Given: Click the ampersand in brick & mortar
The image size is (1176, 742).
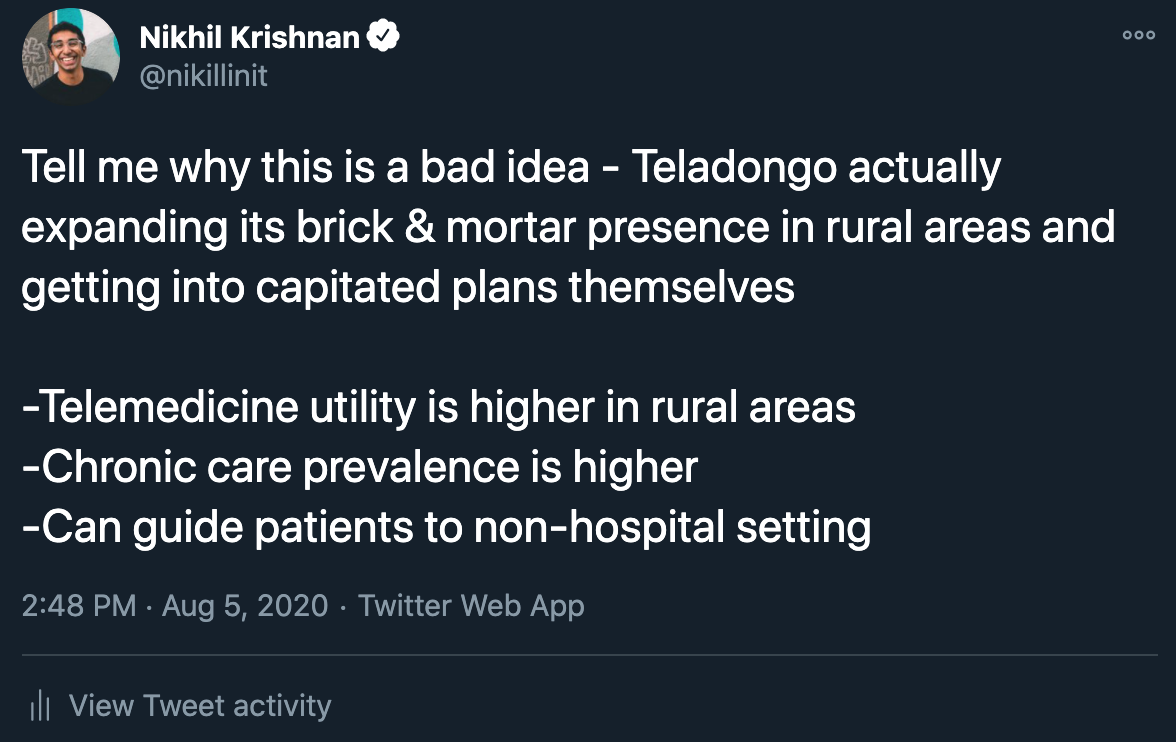Looking at the screenshot, I should tap(420, 227).
